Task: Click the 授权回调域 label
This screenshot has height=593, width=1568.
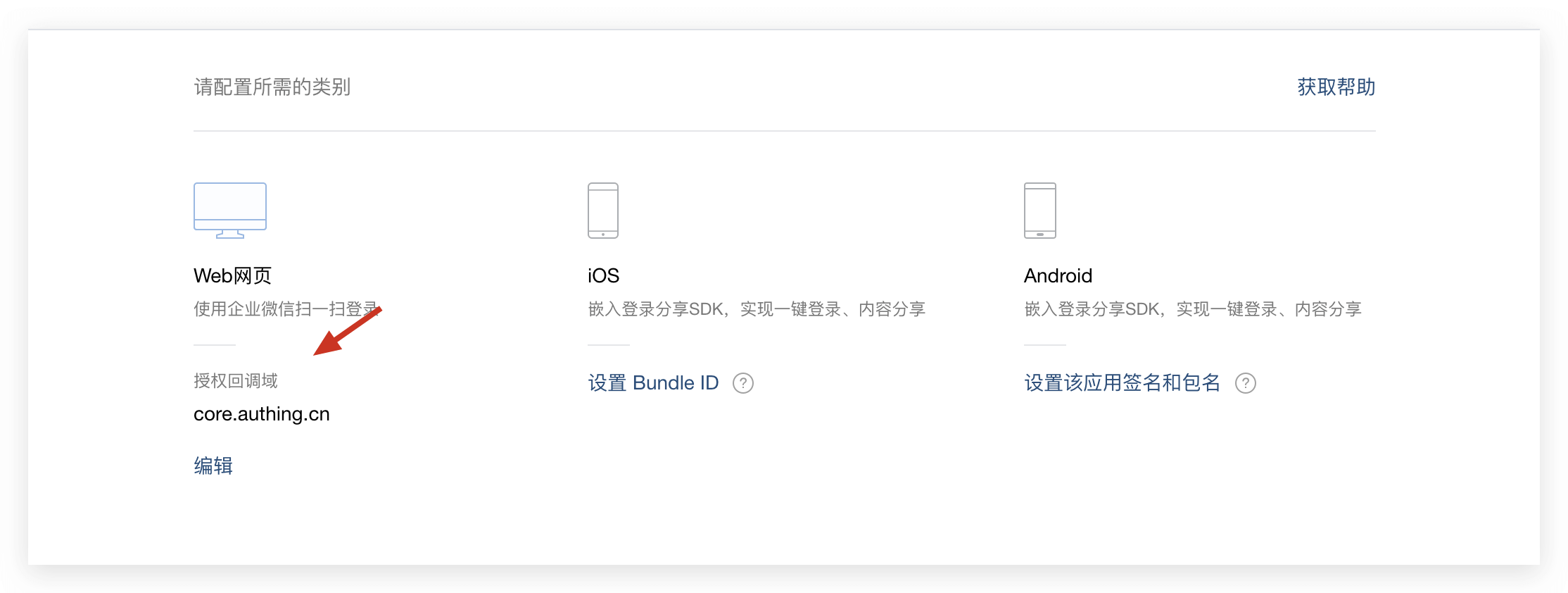Action: 236,381
